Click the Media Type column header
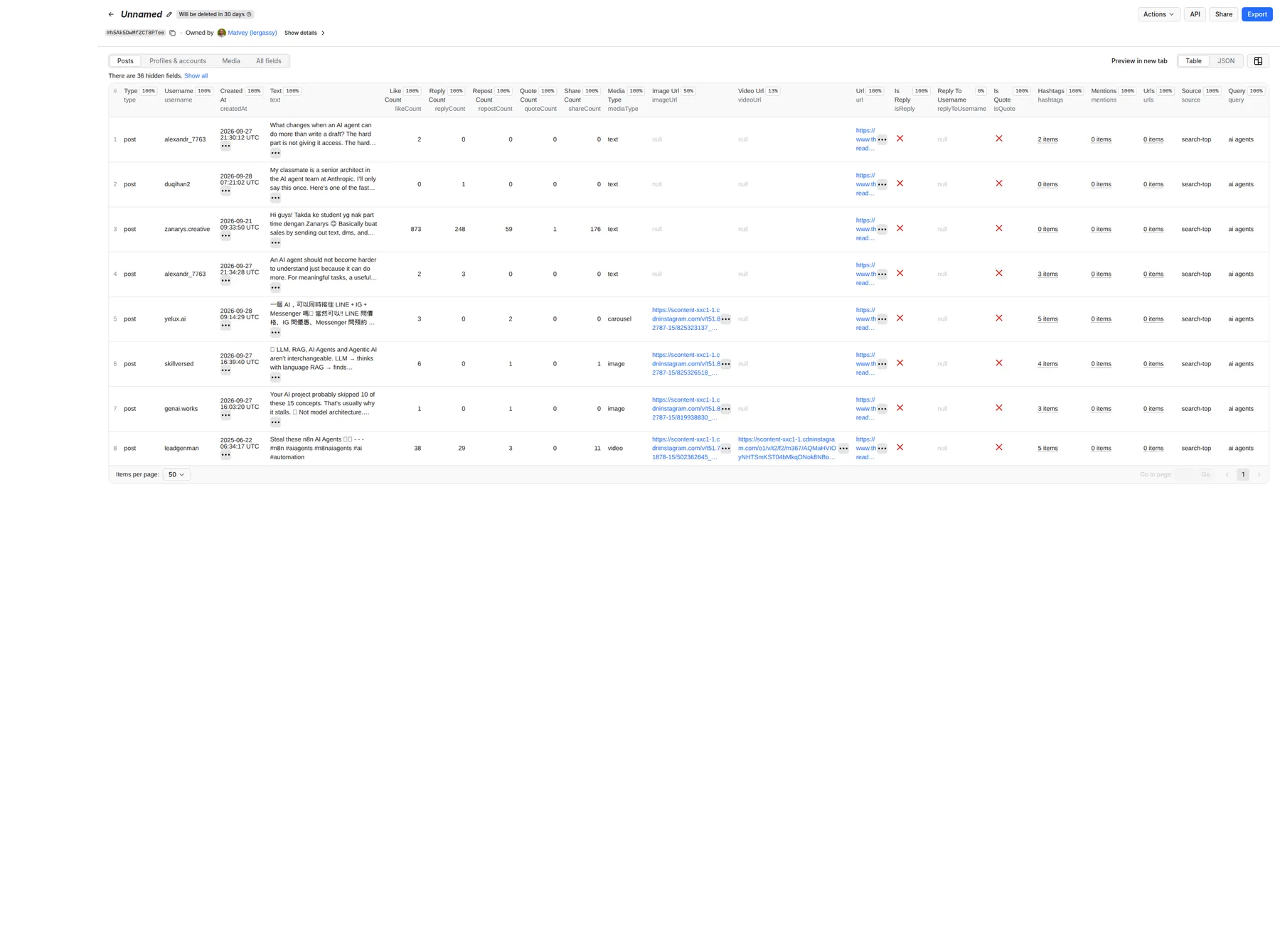 click(x=625, y=100)
